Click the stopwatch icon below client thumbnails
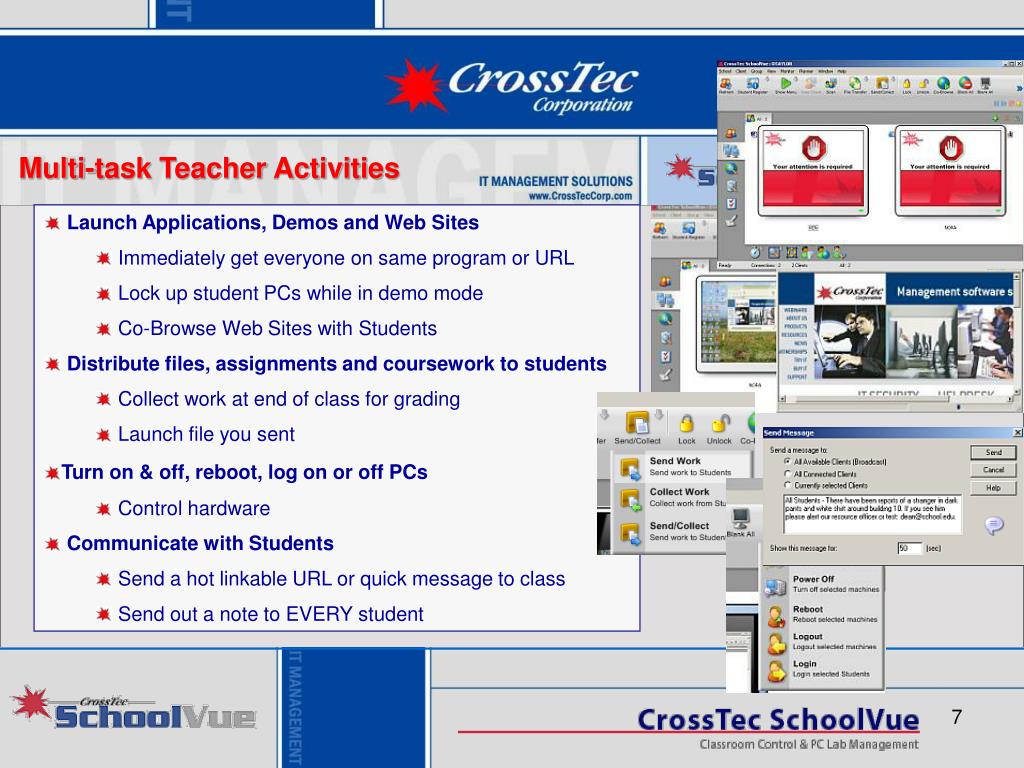The height and width of the screenshot is (768, 1024). click(x=755, y=252)
